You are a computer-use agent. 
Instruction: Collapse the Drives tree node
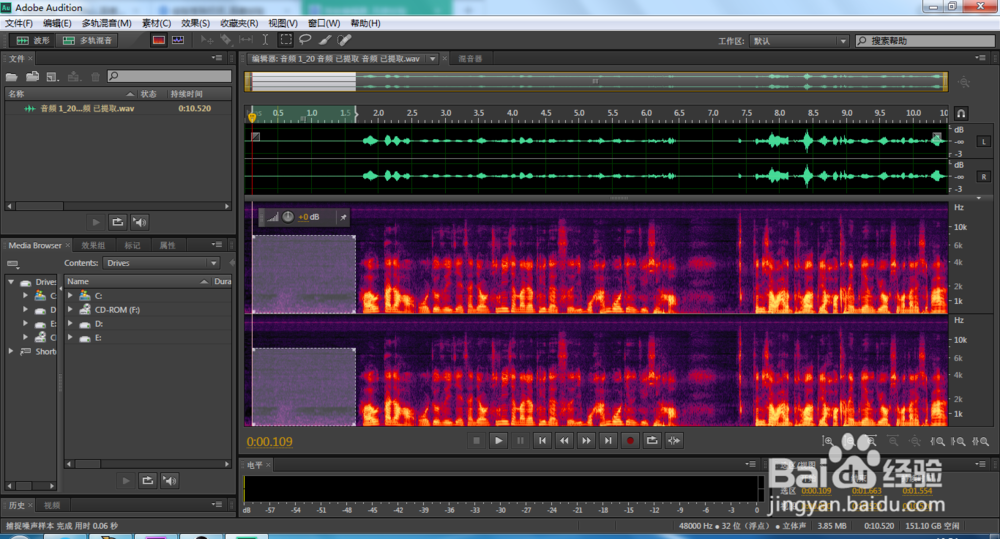pos(11,281)
